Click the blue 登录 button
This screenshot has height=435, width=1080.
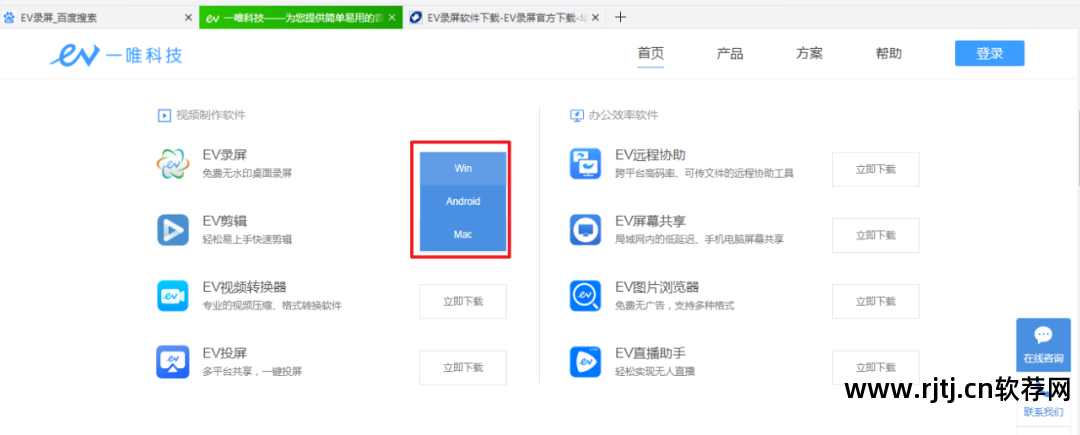(989, 54)
